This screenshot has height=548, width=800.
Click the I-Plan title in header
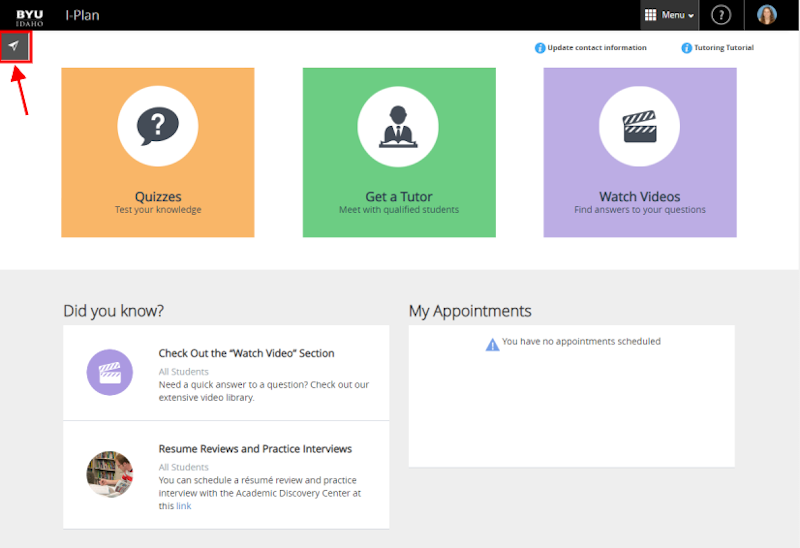click(82, 15)
